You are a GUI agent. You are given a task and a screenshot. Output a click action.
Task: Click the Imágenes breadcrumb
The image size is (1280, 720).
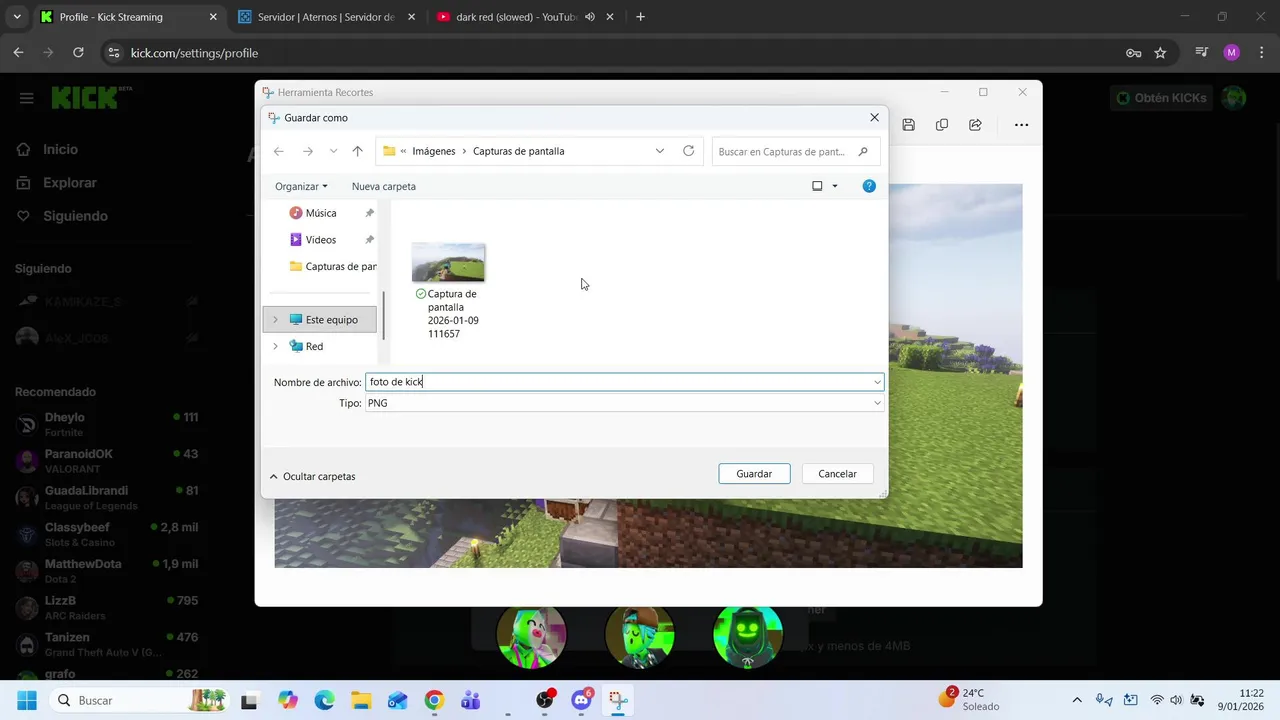[433, 151]
